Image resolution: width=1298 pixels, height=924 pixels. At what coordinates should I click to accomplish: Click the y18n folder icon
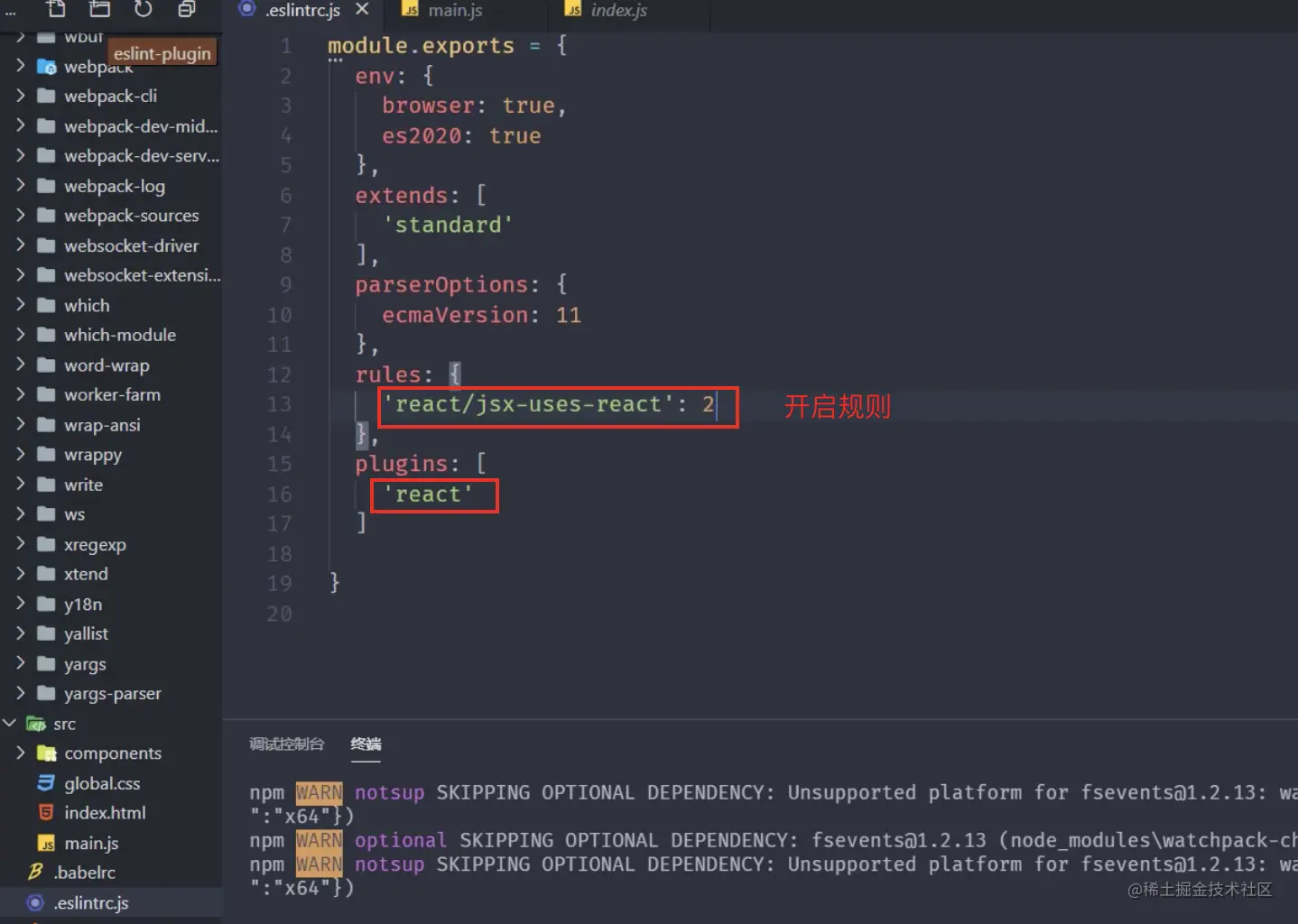pyautogui.click(x=46, y=604)
